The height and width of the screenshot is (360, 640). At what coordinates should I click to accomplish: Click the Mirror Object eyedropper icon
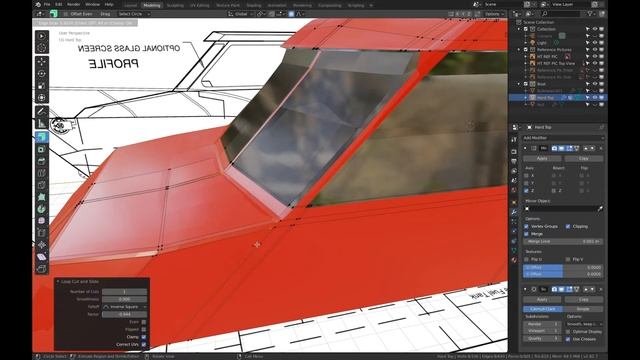tap(600, 209)
